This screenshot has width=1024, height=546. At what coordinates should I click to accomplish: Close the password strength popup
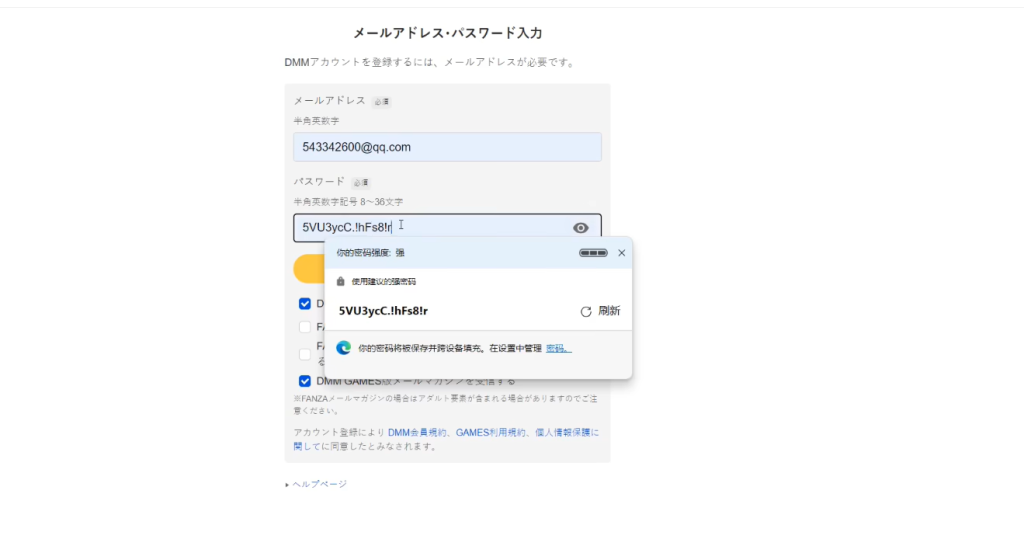click(x=622, y=253)
